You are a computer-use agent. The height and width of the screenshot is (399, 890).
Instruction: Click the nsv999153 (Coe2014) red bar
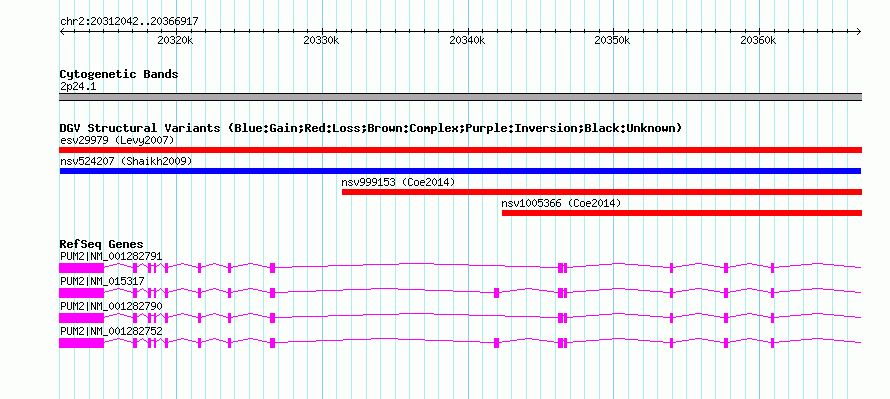pyautogui.click(x=602, y=192)
